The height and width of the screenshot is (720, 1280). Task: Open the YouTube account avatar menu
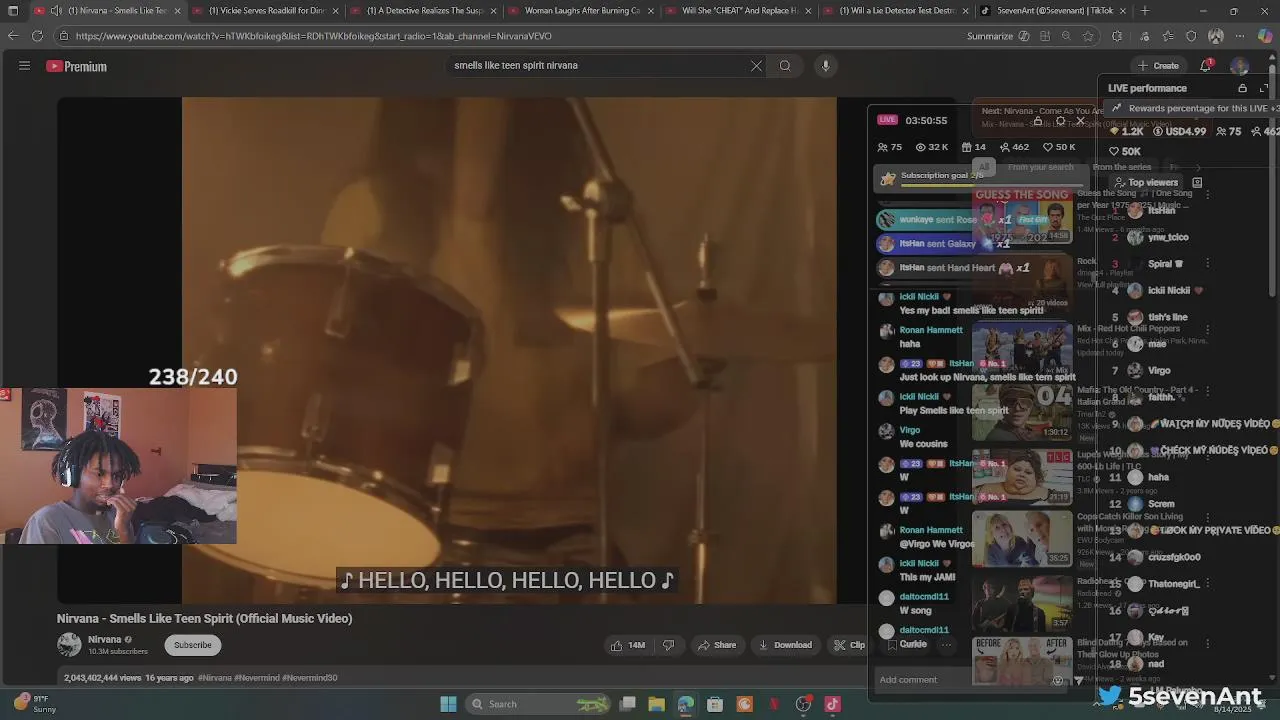pyautogui.click(x=1239, y=66)
